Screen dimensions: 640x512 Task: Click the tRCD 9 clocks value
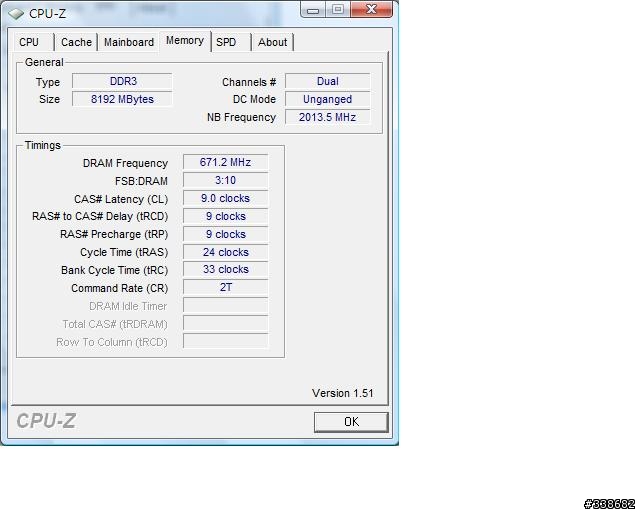pos(225,216)
